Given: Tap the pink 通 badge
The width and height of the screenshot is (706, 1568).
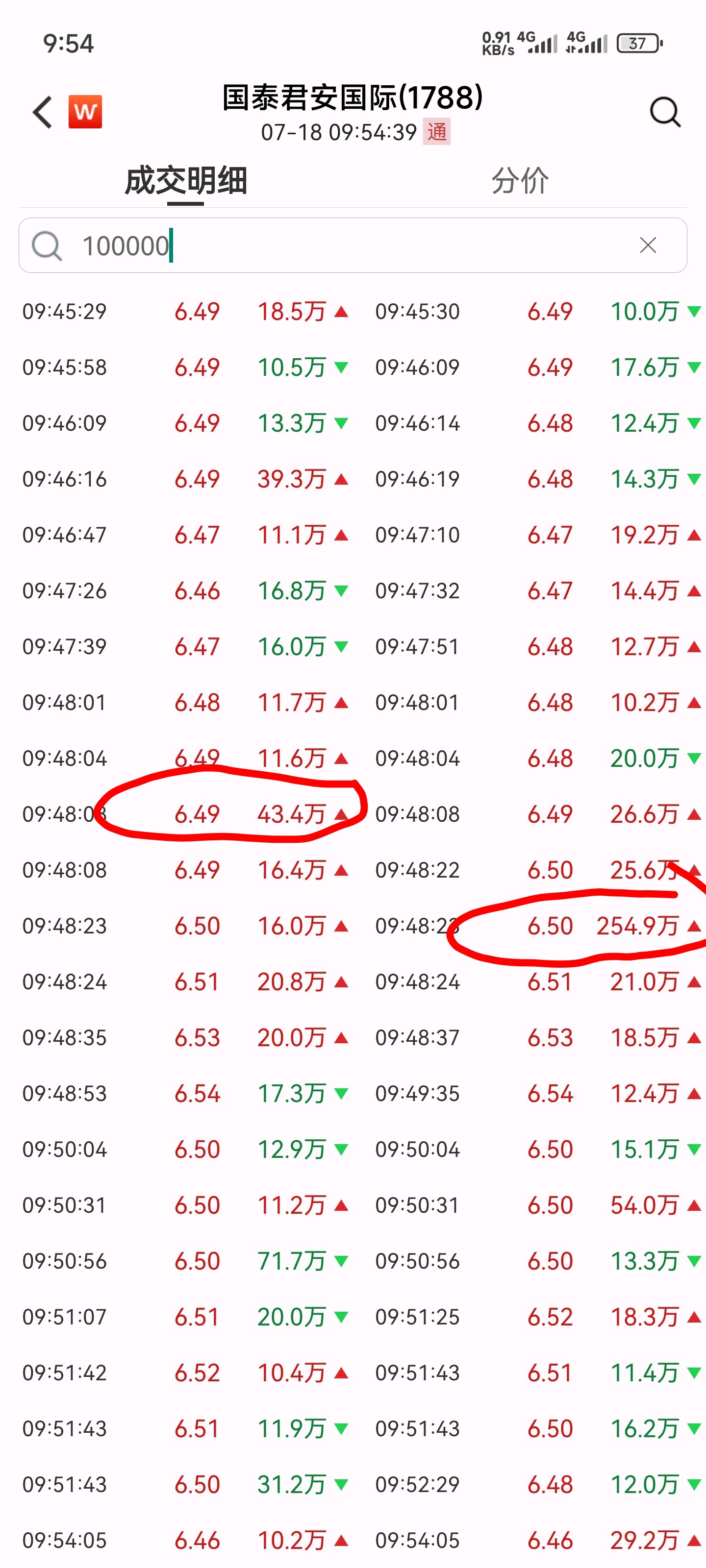Looking at the screenshot, I should (x=437, y=132).
